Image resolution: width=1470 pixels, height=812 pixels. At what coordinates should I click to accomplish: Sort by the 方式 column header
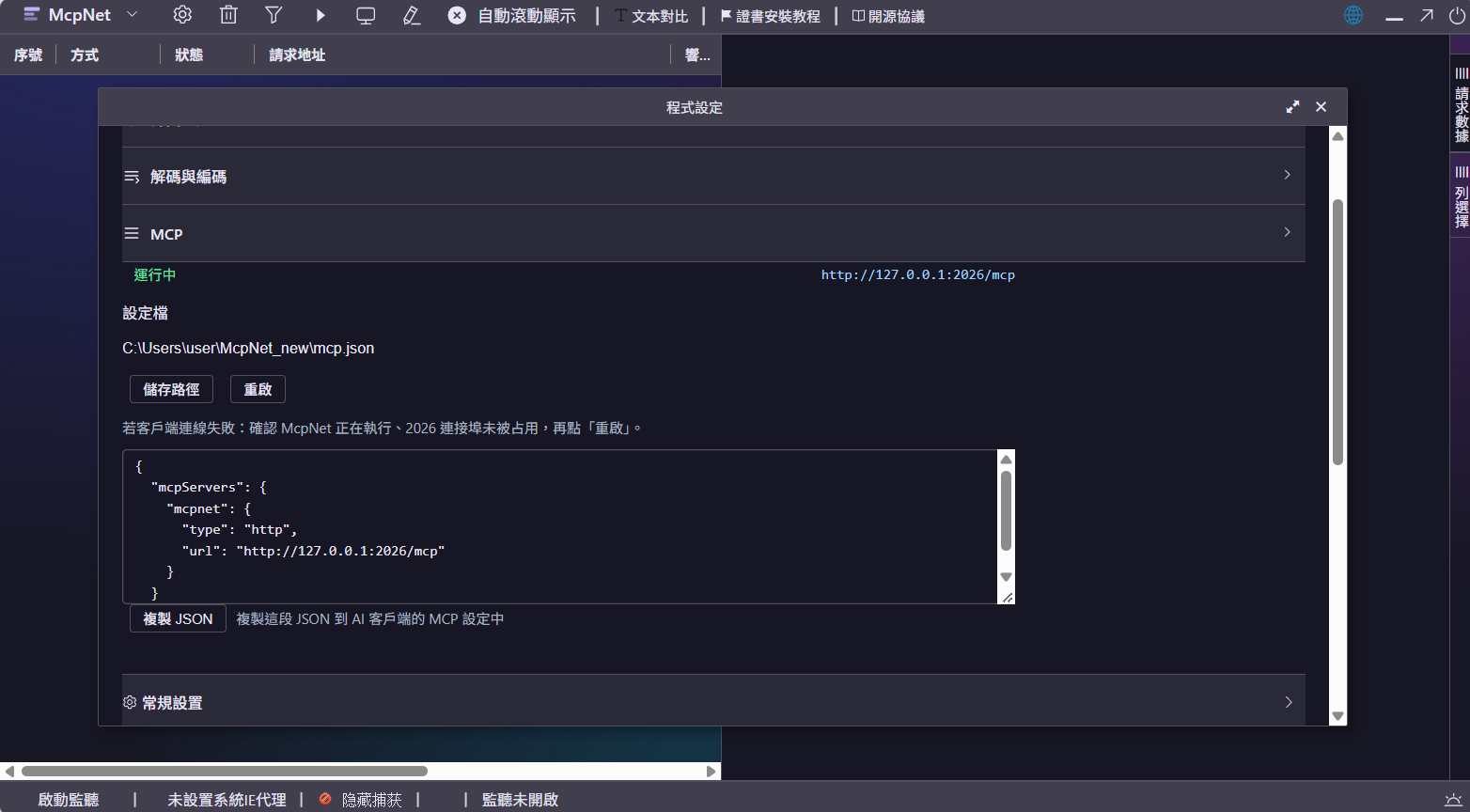coord(85,55)
